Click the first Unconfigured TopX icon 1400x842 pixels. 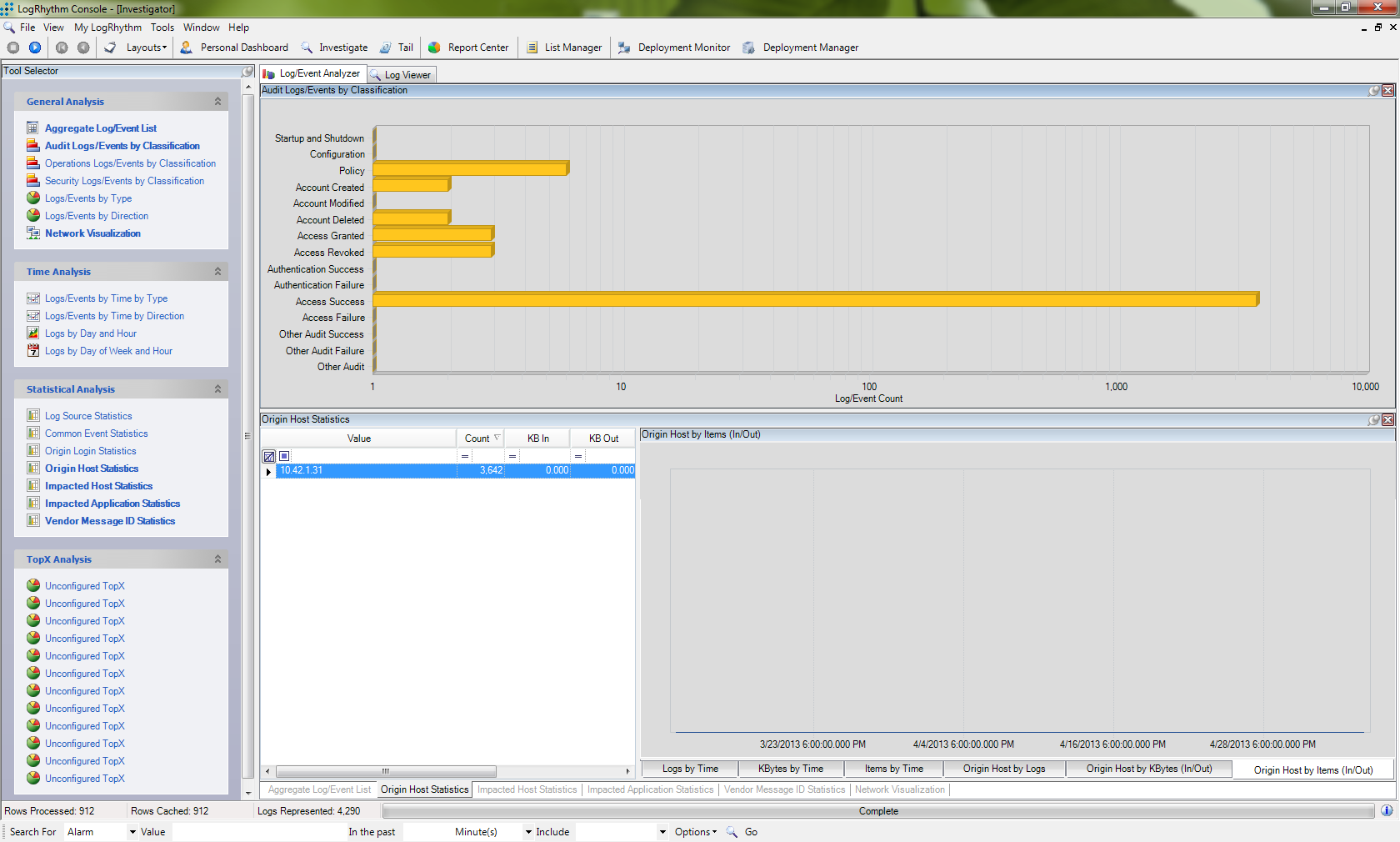(x=33, y=585)
